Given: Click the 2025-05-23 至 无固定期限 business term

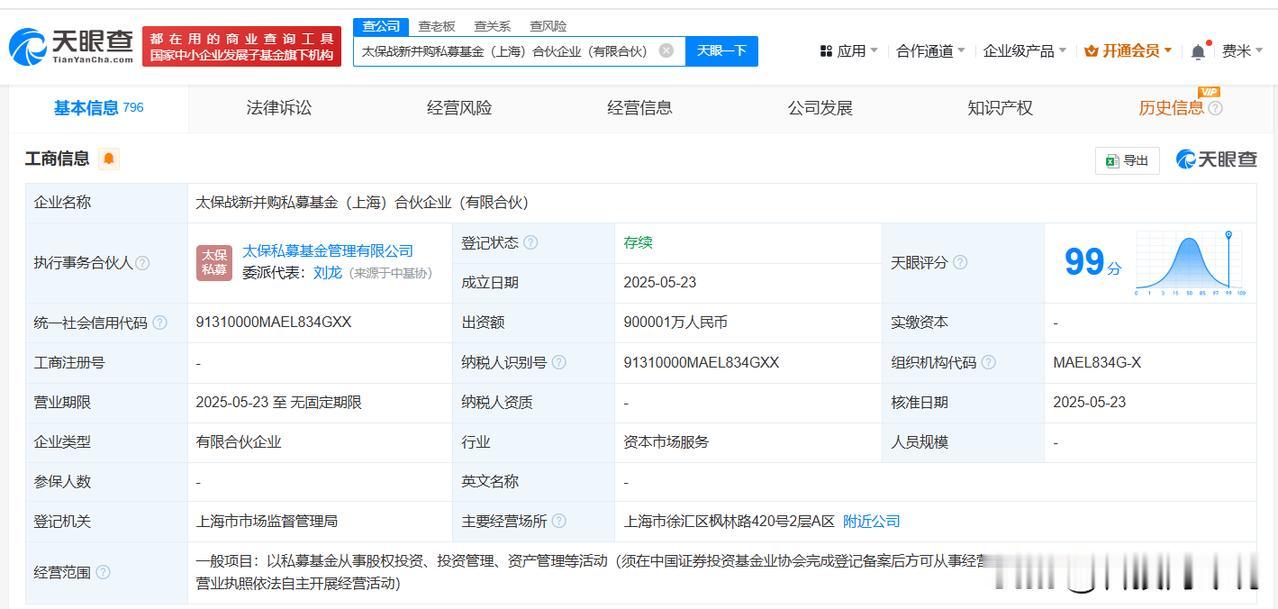Looking at the screenshot, I should [279, 402].
